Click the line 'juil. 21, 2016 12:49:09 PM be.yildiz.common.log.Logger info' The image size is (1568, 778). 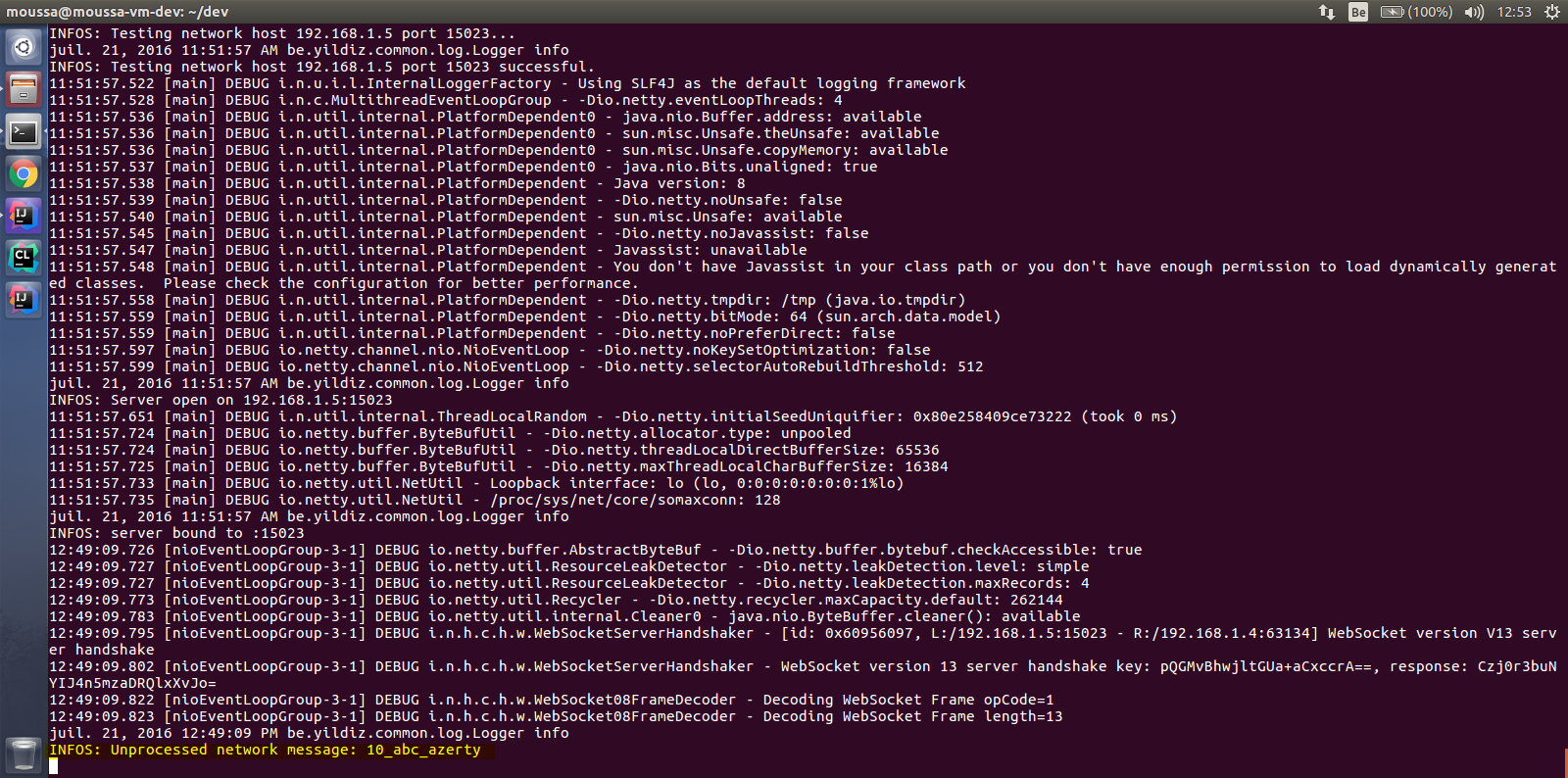[x=309, y=733]
